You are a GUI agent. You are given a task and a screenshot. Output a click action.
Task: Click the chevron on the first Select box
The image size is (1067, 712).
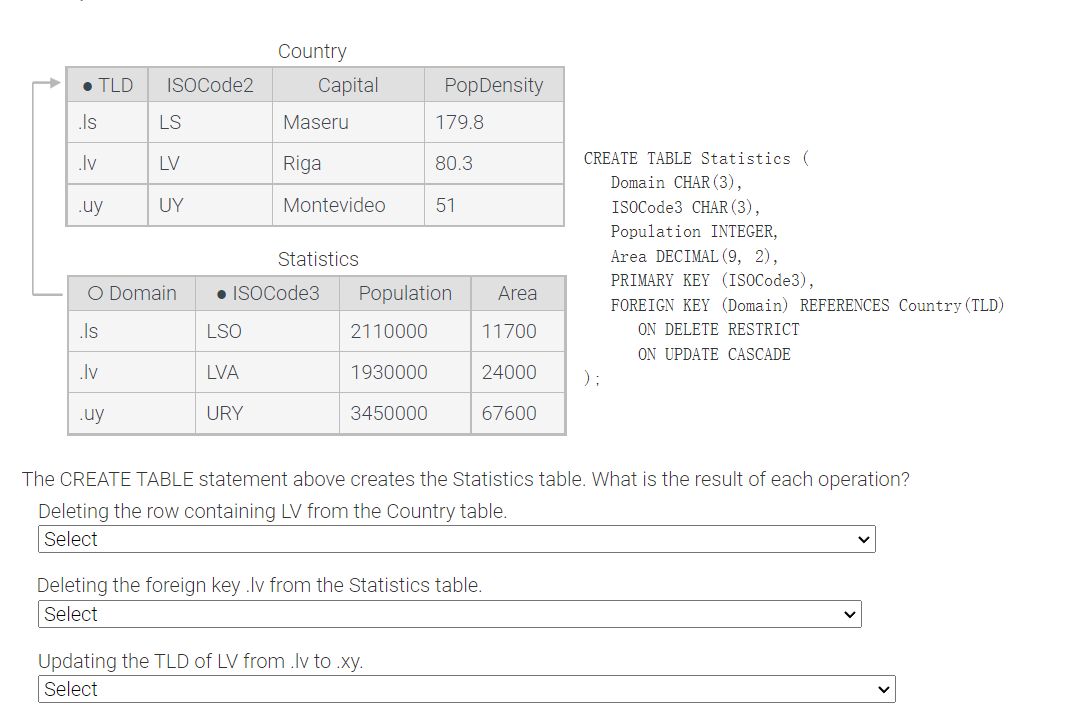click(862, 539)
